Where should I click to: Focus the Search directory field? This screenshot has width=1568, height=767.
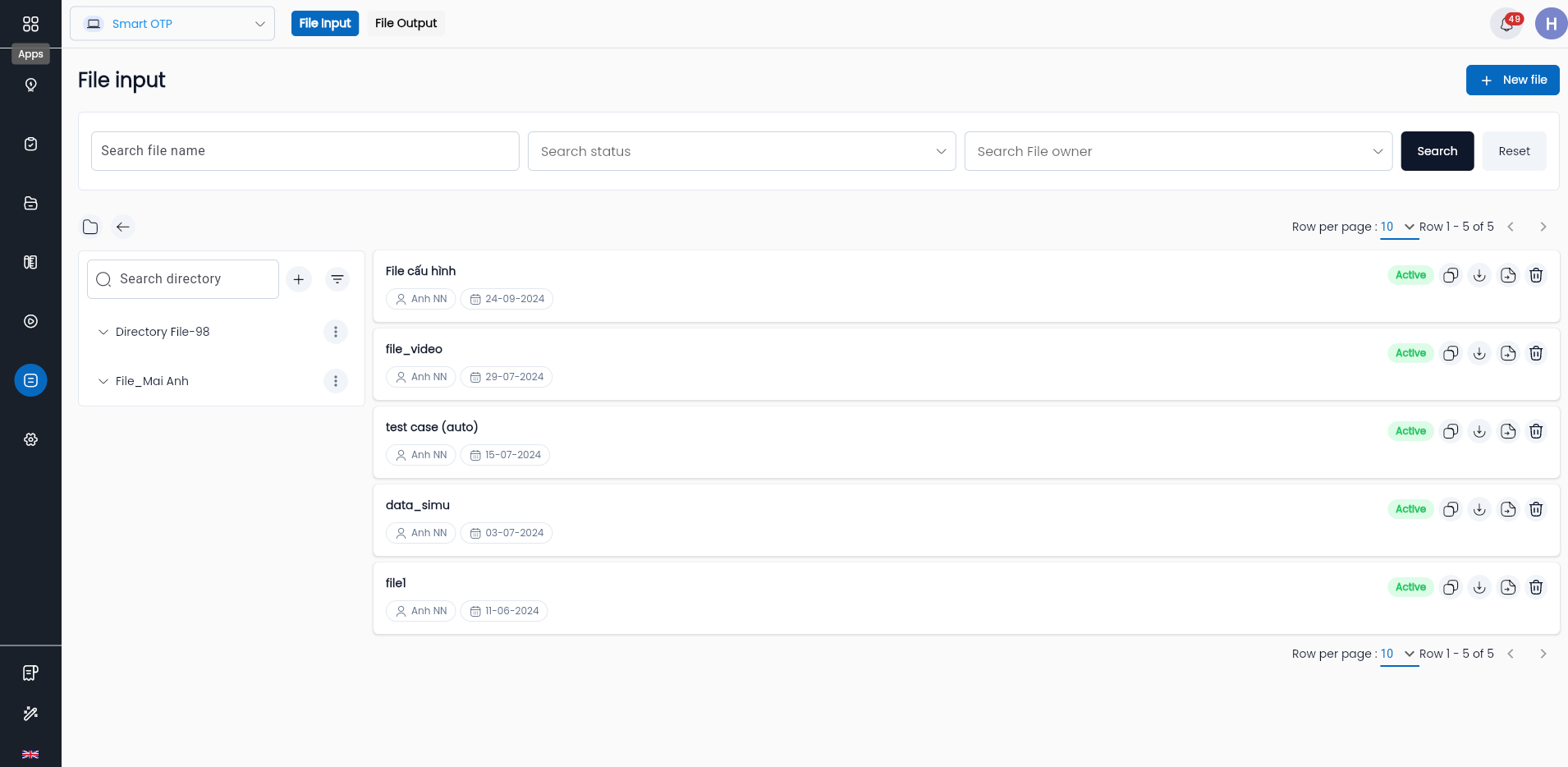(x=183, y=279)
